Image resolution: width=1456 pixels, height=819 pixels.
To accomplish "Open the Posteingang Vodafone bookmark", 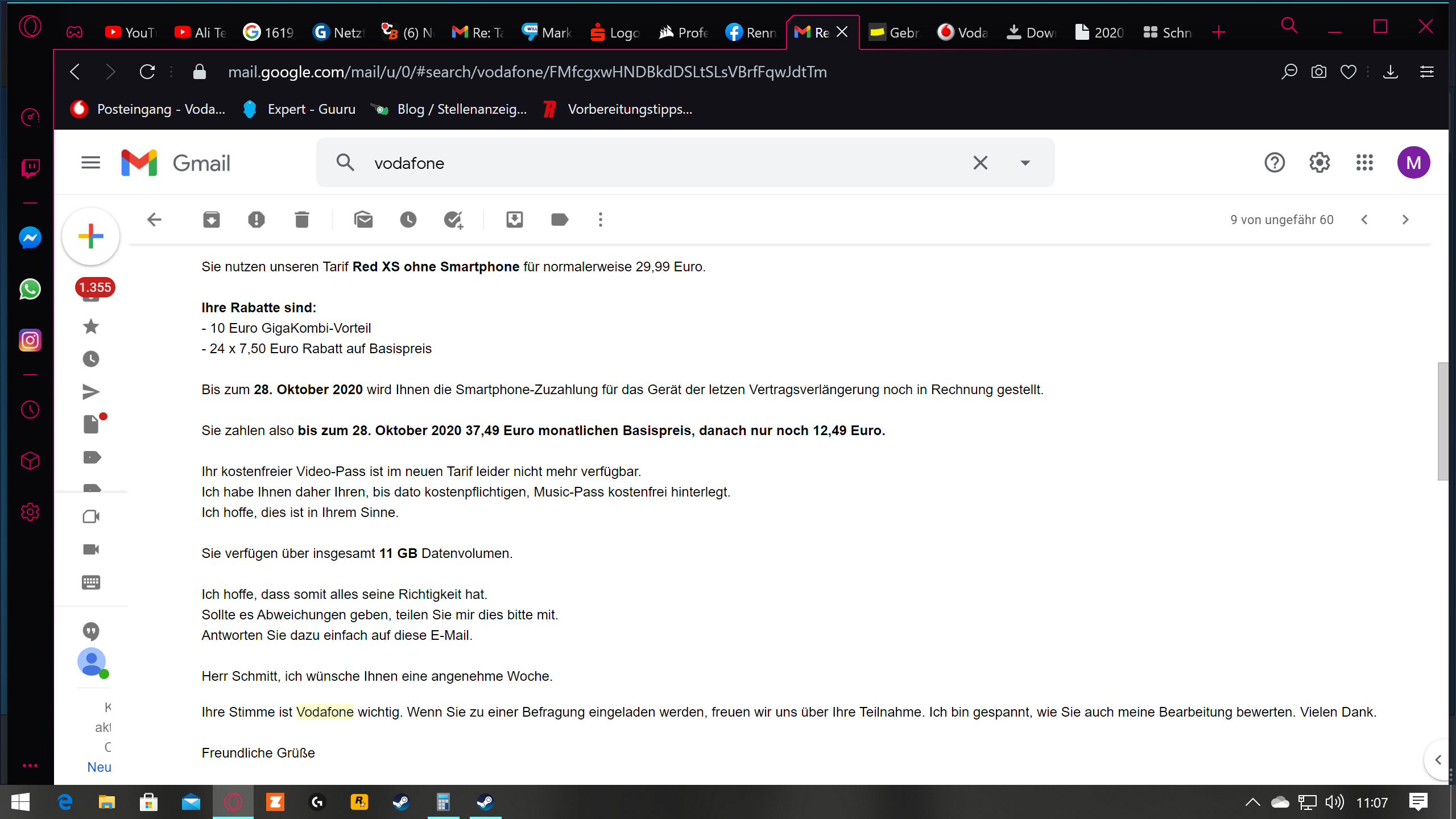I will pyautogui.click(x=148, y=109).
